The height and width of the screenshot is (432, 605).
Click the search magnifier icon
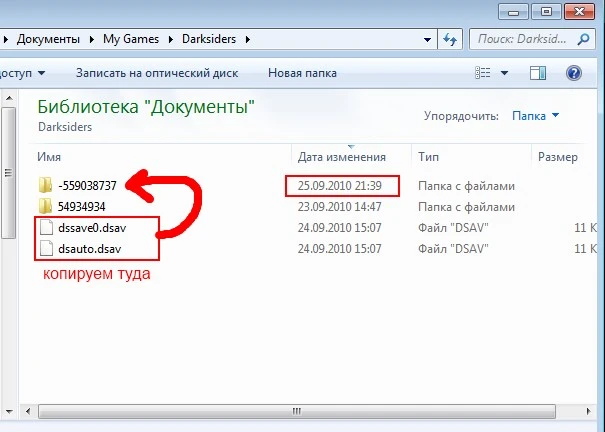583,39
